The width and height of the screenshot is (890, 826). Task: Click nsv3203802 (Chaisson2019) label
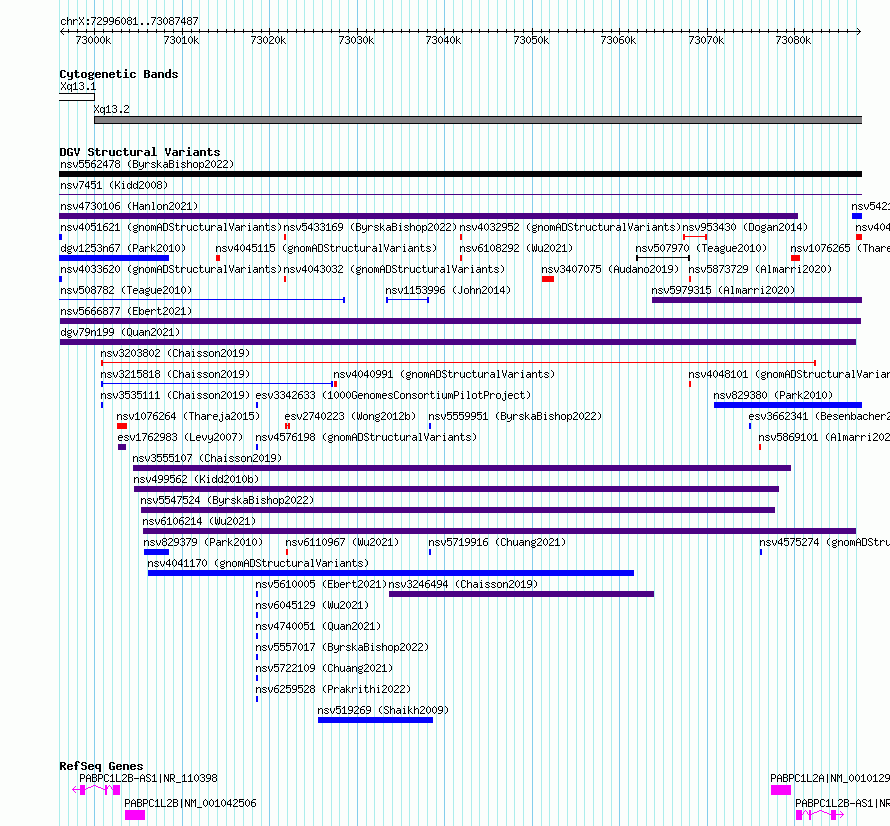pyautogui.click(x=175, y=353)
